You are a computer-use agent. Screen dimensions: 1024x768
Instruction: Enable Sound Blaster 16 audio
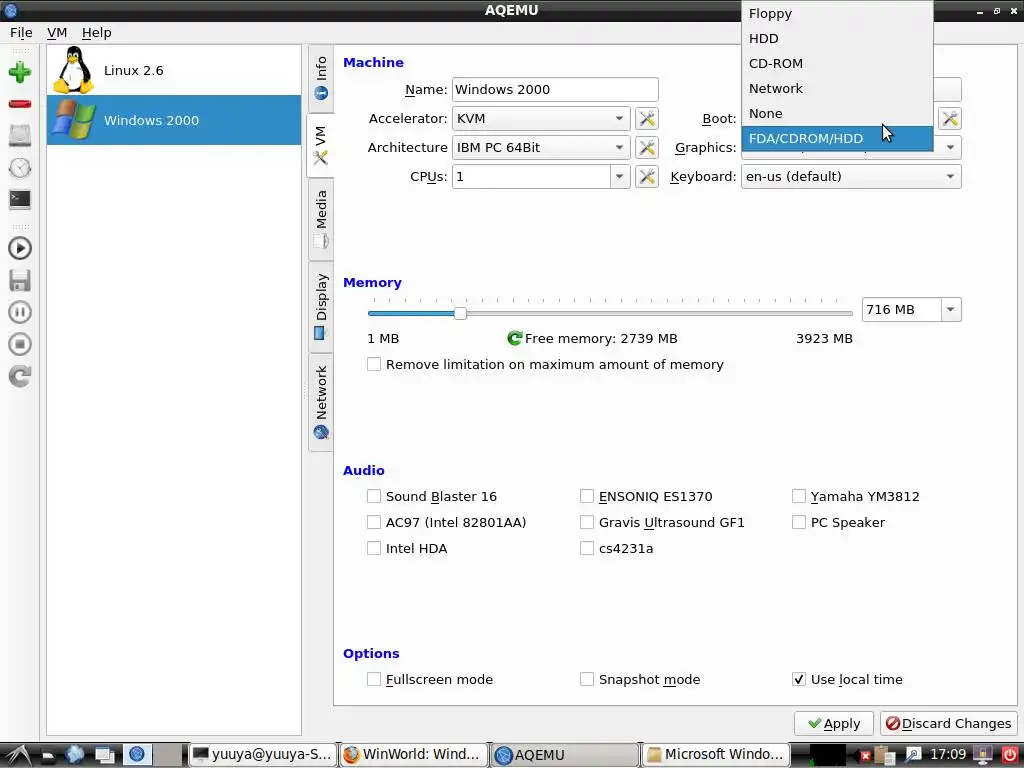coord(432,496)
